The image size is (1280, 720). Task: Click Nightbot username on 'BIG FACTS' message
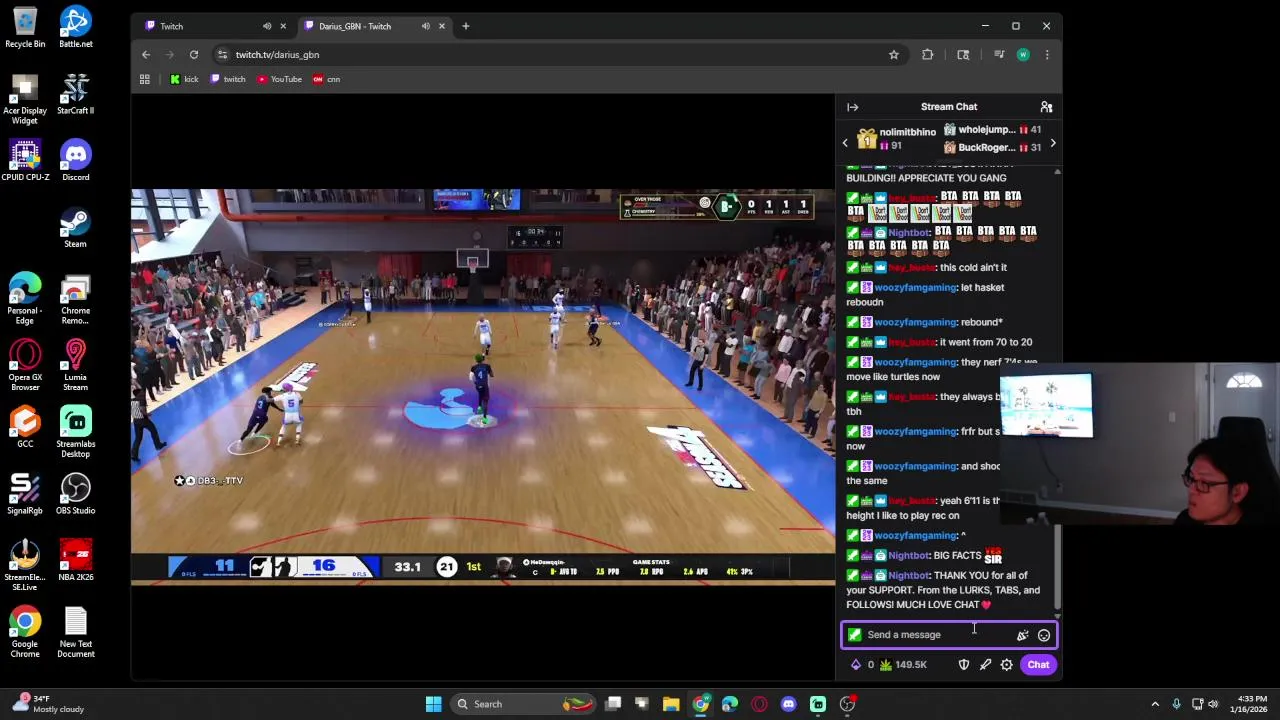coord(908,555)
